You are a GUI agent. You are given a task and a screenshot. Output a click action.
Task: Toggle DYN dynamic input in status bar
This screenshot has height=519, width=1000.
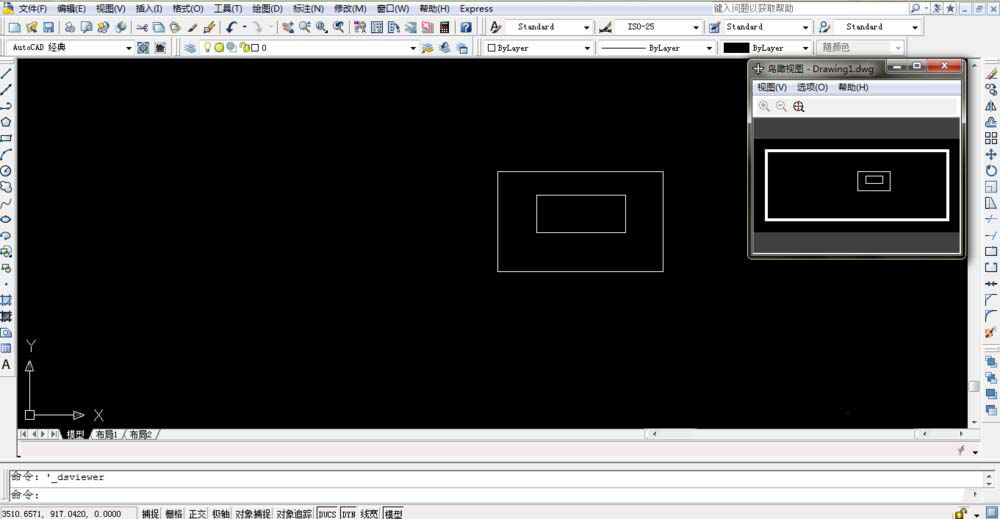coord(349,513)
